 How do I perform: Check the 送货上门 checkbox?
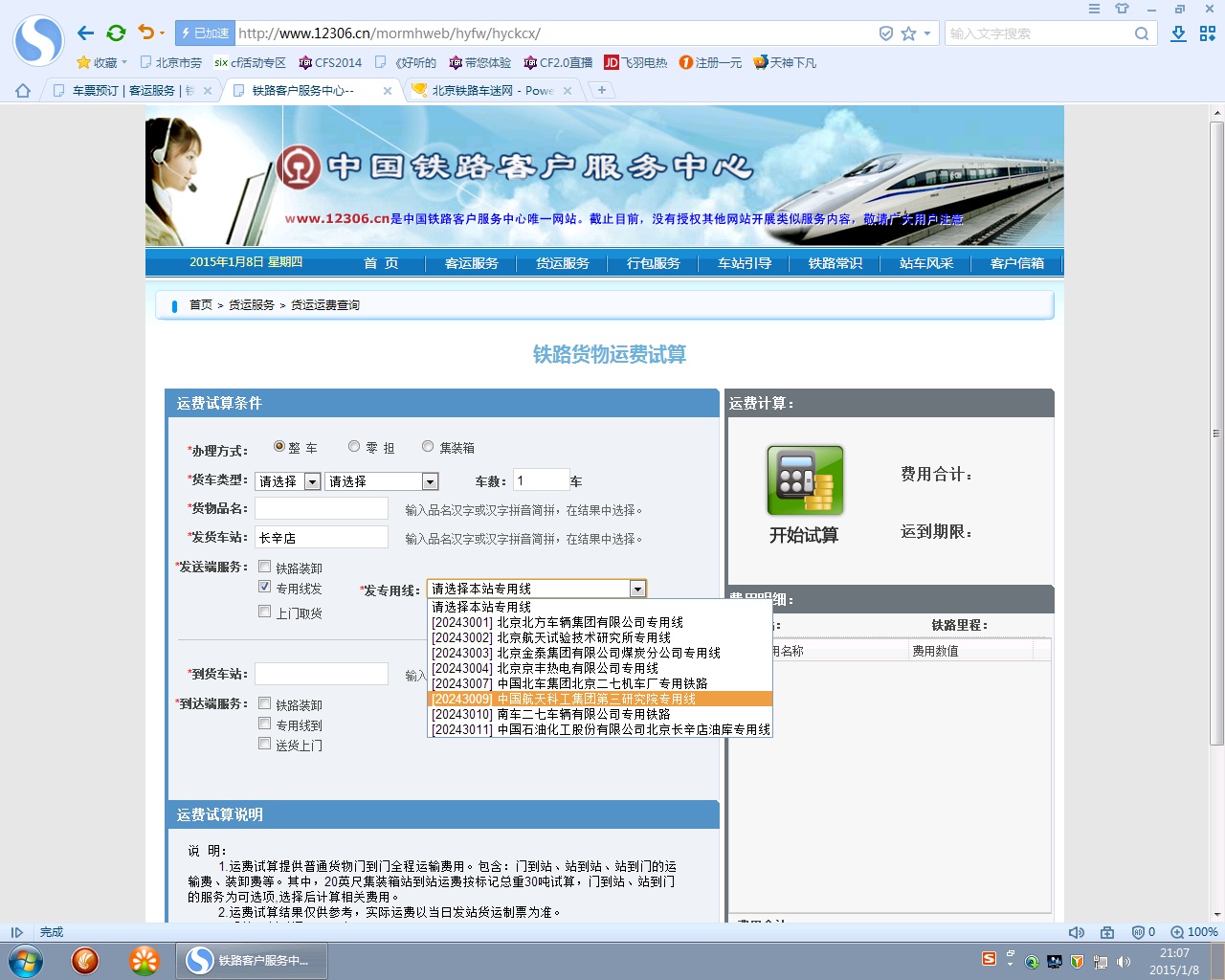tap(265, 744)
